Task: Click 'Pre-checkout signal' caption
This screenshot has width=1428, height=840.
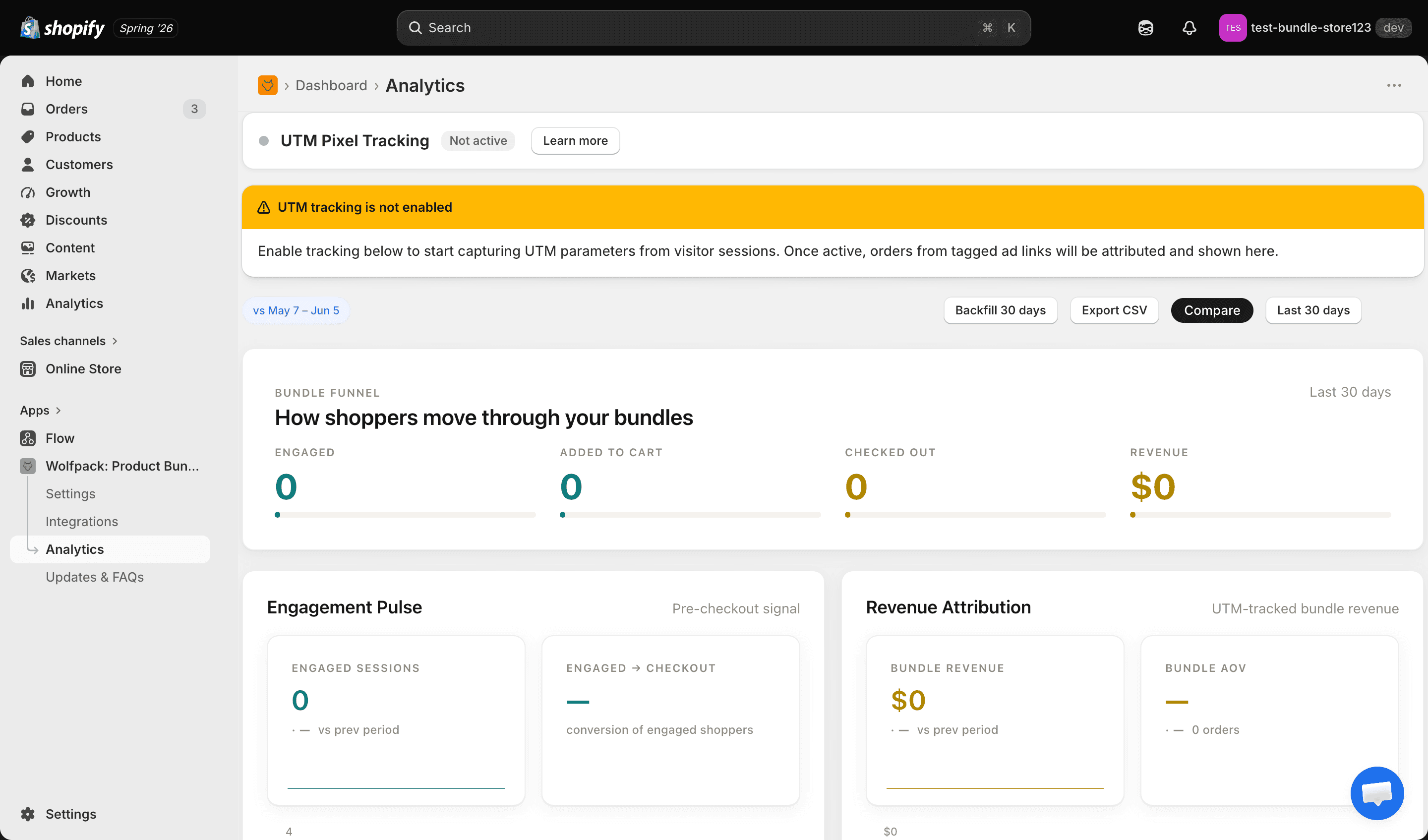Action: [x=736, y=608]
